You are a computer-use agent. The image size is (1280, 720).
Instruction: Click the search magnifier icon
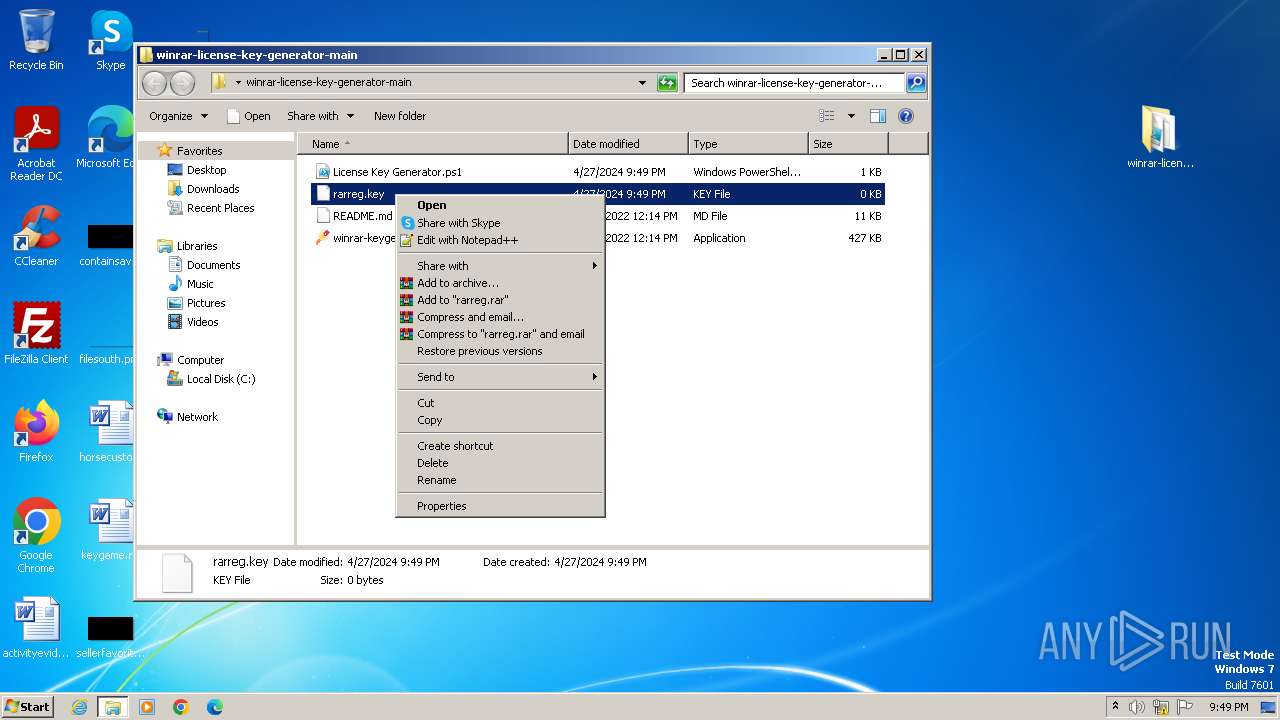click(915, 83)
